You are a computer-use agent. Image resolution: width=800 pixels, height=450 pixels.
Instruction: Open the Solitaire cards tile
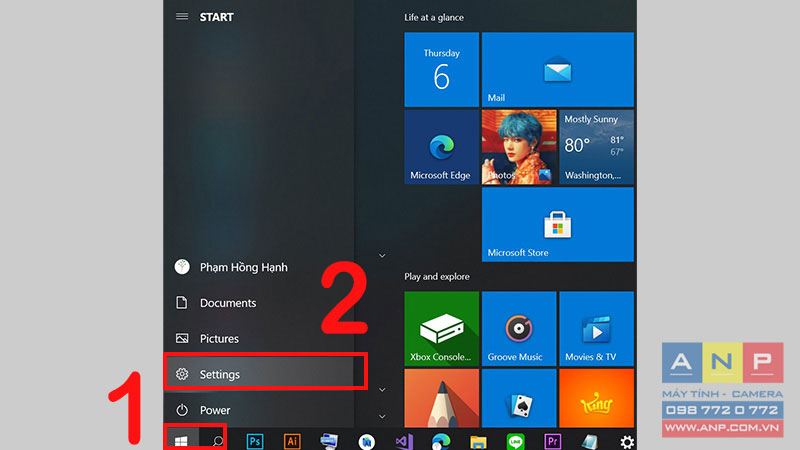click(519, 398)
